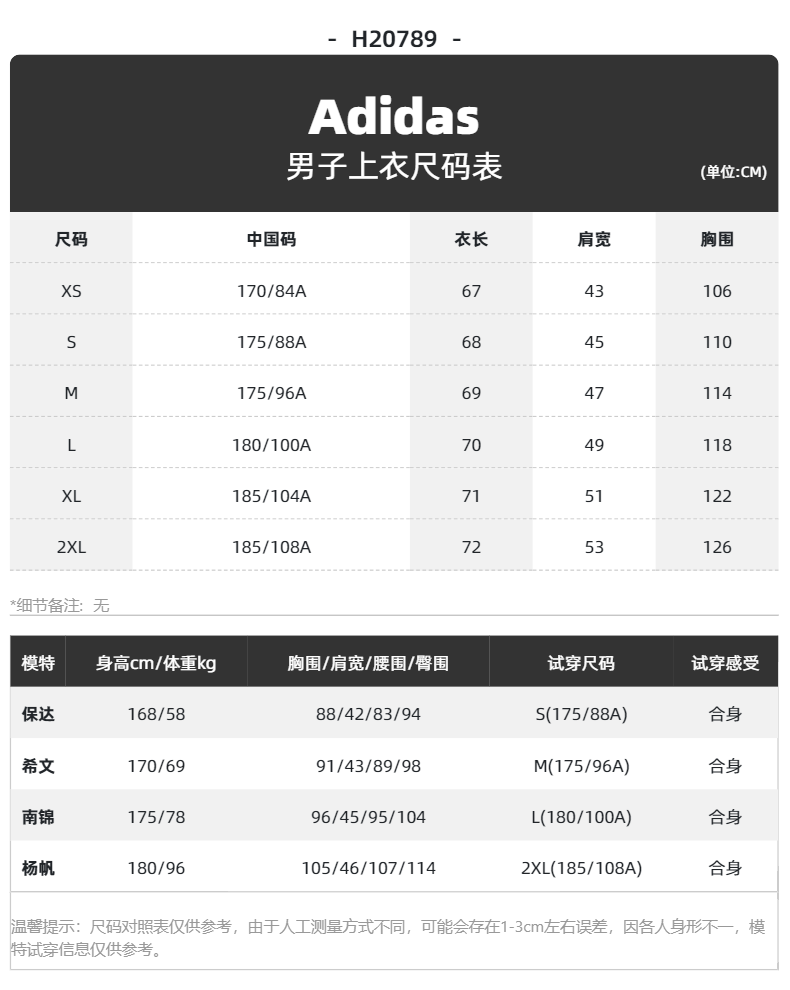Click model name 保达
Screen dimensions: 790x990
(x=38, y=714)
